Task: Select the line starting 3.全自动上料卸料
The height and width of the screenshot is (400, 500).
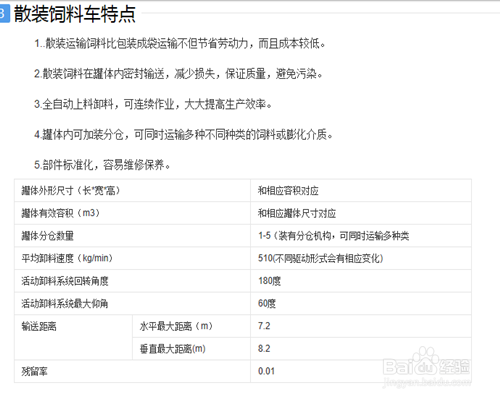Action: [153, 104]
